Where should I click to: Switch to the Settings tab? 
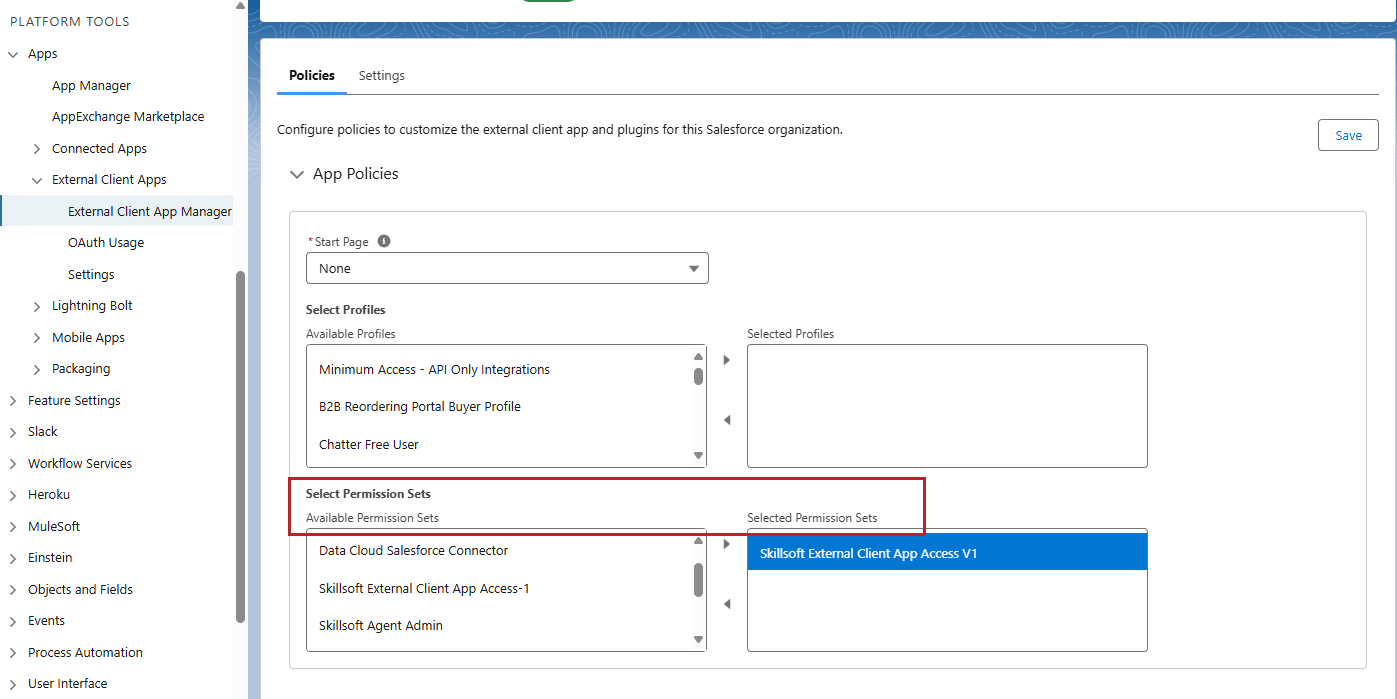382,76
